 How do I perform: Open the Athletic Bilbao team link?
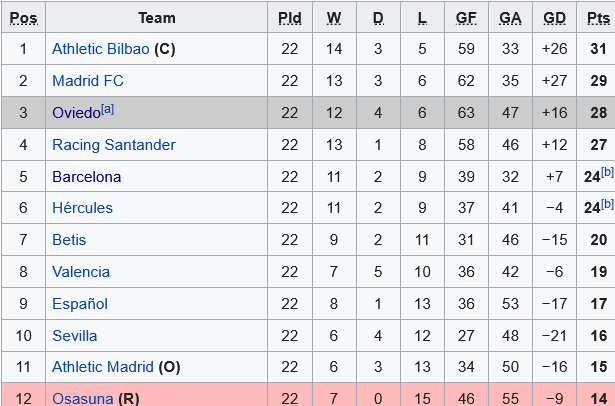101,49
